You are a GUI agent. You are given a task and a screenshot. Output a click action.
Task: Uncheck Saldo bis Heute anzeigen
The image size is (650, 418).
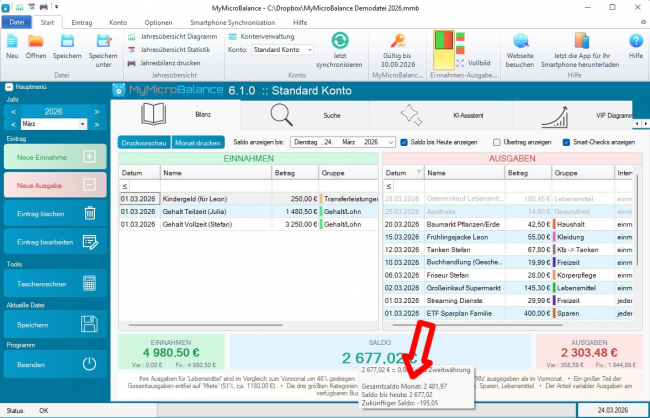pos(405,142)
